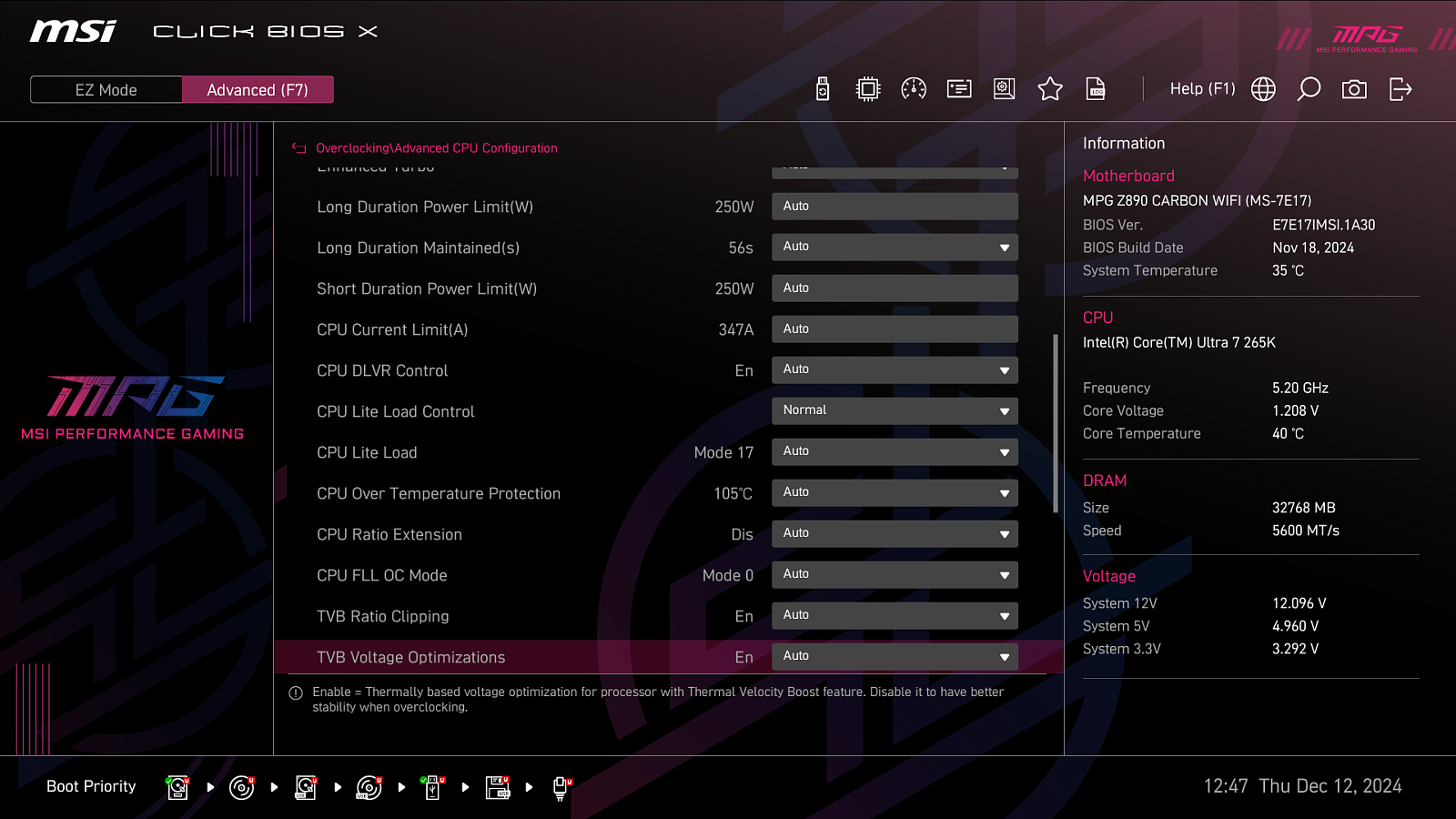This screenshot has width=1456, height=819.
Task: Select the USB optical disc boot device icon
Action: tap(369, 787)
